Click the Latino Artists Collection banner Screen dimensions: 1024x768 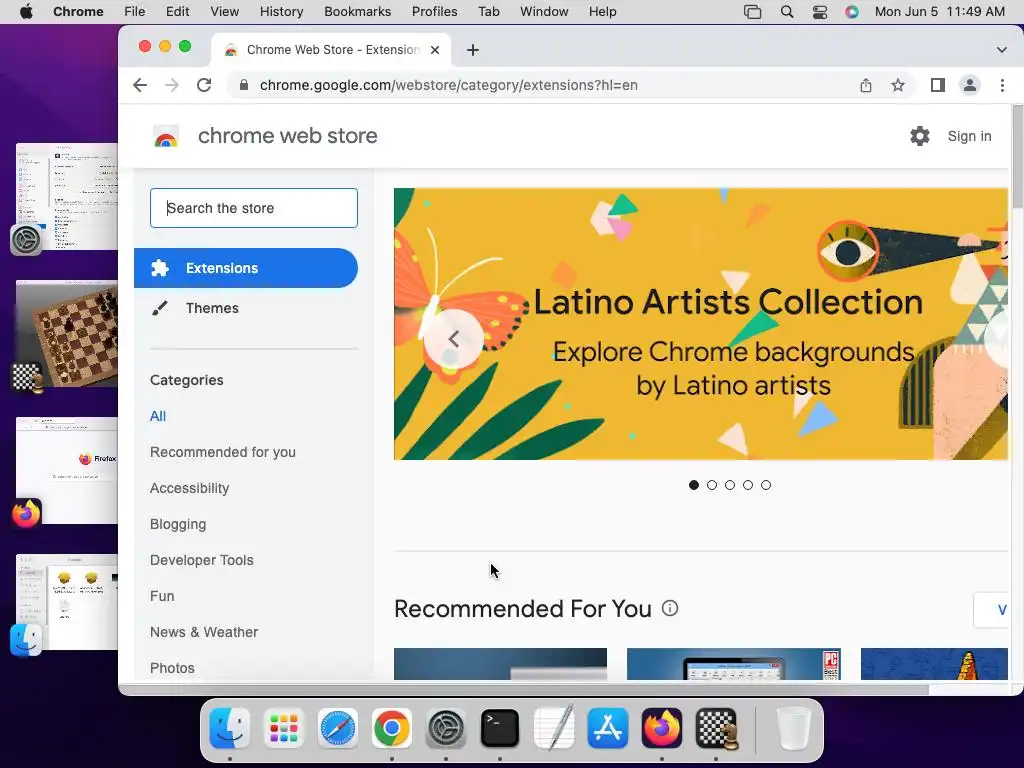point(701,324)
